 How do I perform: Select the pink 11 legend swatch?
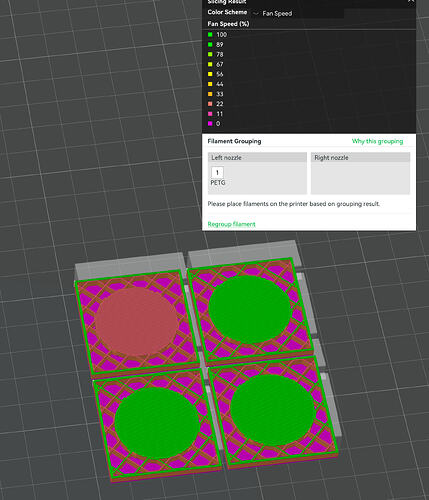coord(210,114)
